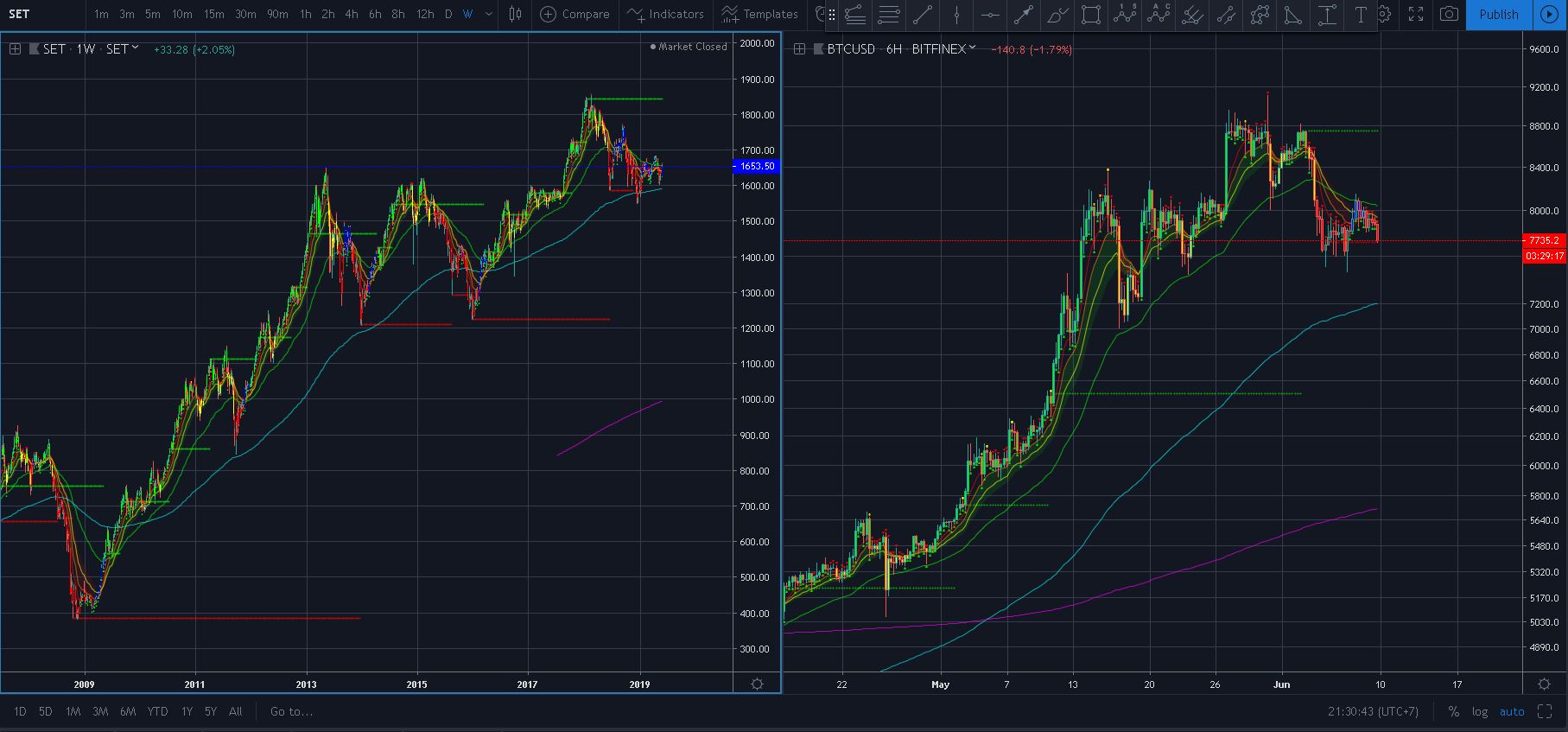Viewport: 1568px width, 732px height.
Task: Click the Go to... date field
Action: click(x=291, y=711)
